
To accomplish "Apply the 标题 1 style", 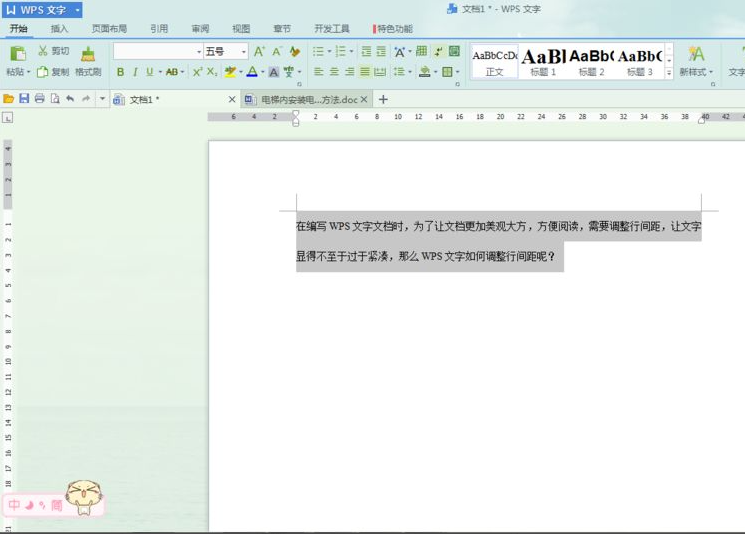I will coord(543,62).
